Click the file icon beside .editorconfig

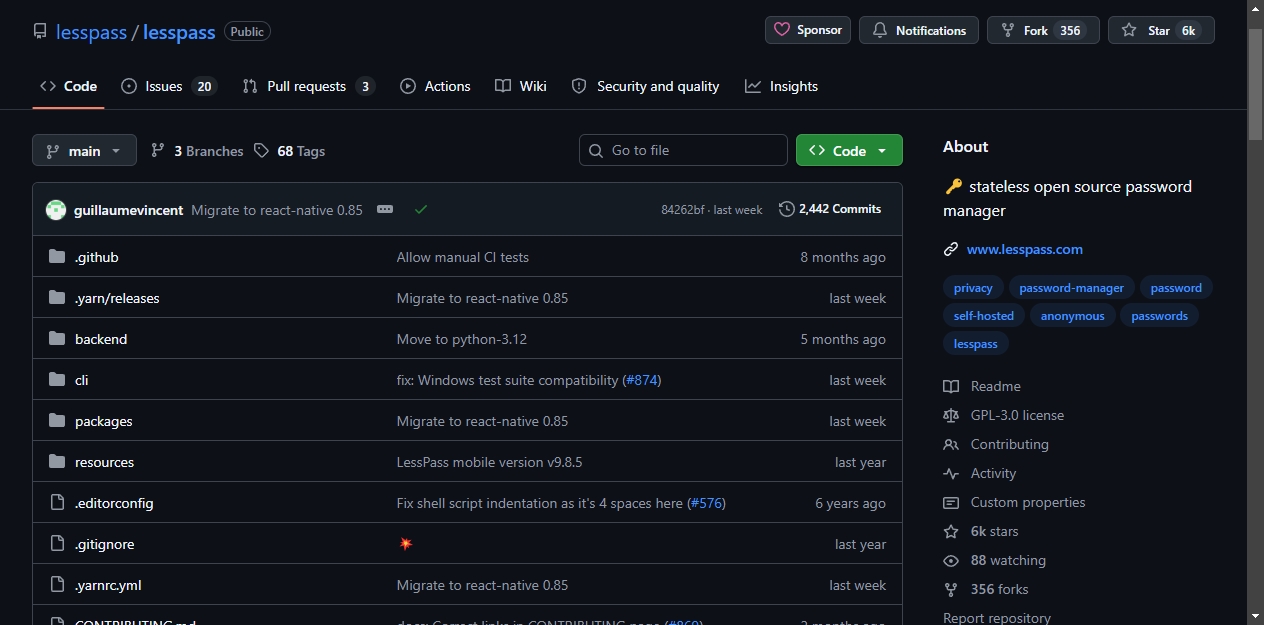click(57, 503)
